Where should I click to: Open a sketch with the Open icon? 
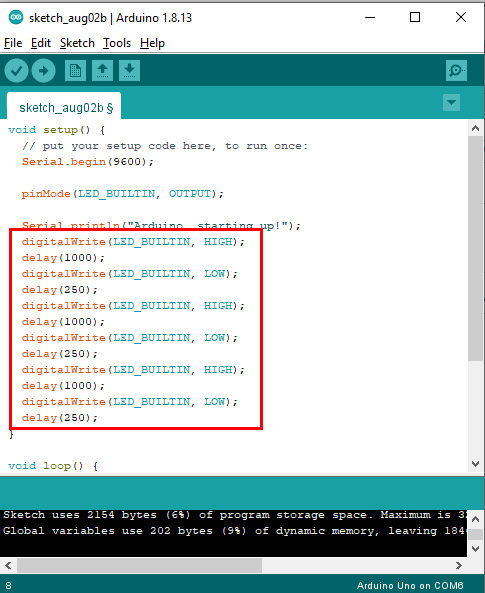[x=103, y=71]
